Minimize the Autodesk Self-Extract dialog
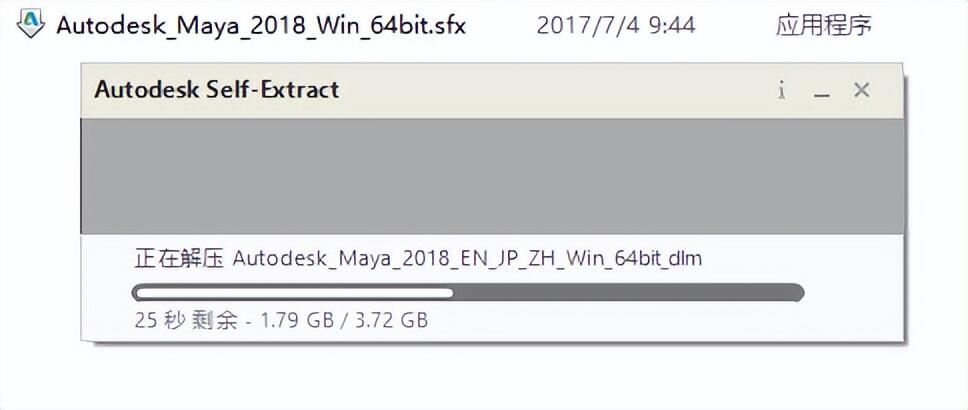The width and height of the screenshot is (968, 410). tap(822, 91)
